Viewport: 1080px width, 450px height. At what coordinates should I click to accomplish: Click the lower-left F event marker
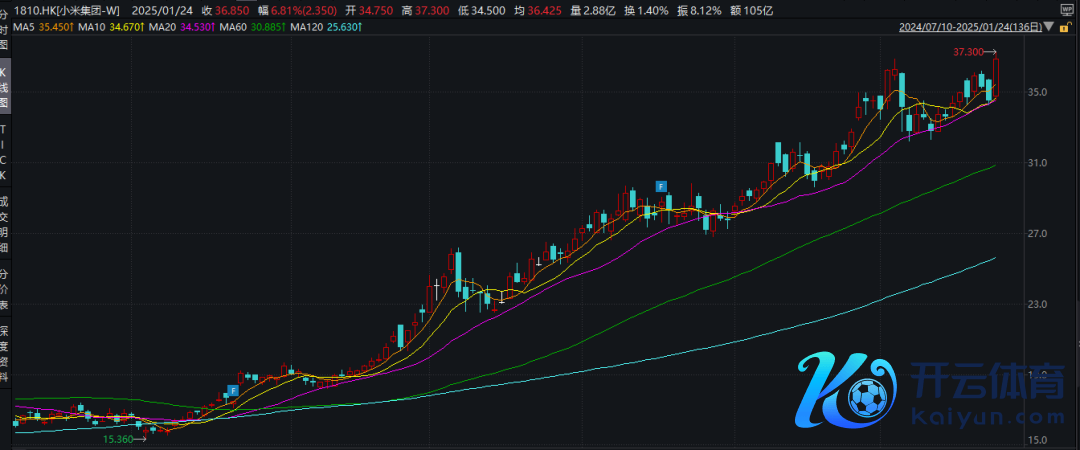click(233, 389)
